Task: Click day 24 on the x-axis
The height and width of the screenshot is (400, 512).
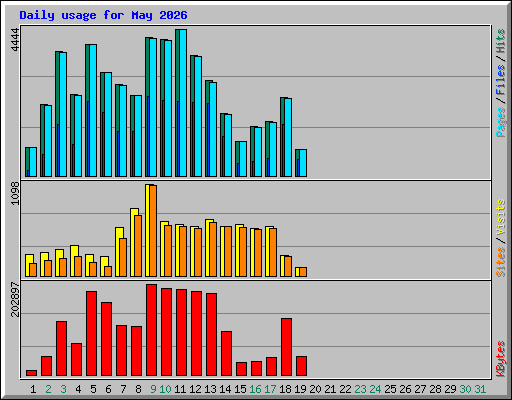Action: coord(375,389)
